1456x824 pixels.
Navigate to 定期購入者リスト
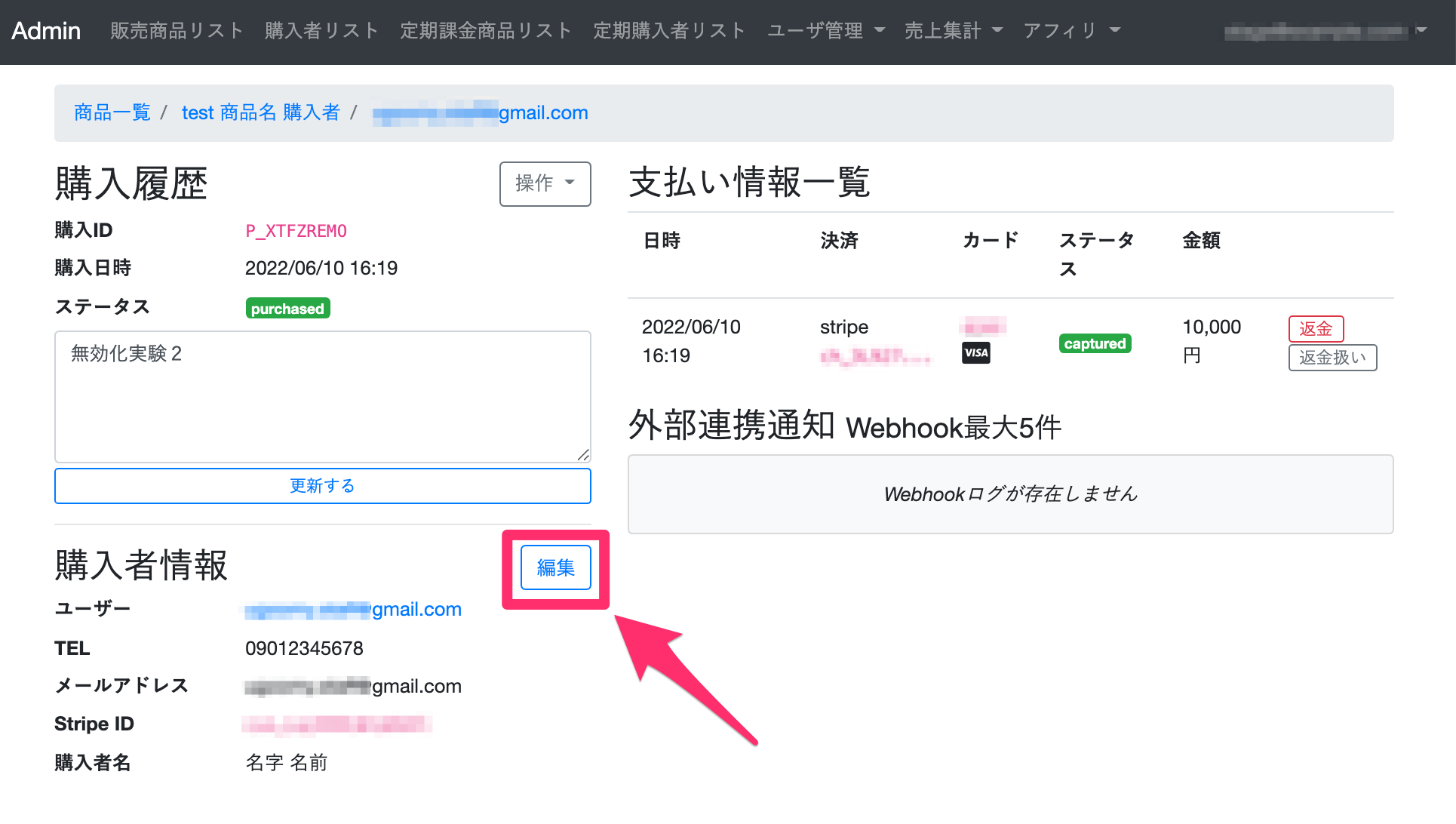[669, 31]
